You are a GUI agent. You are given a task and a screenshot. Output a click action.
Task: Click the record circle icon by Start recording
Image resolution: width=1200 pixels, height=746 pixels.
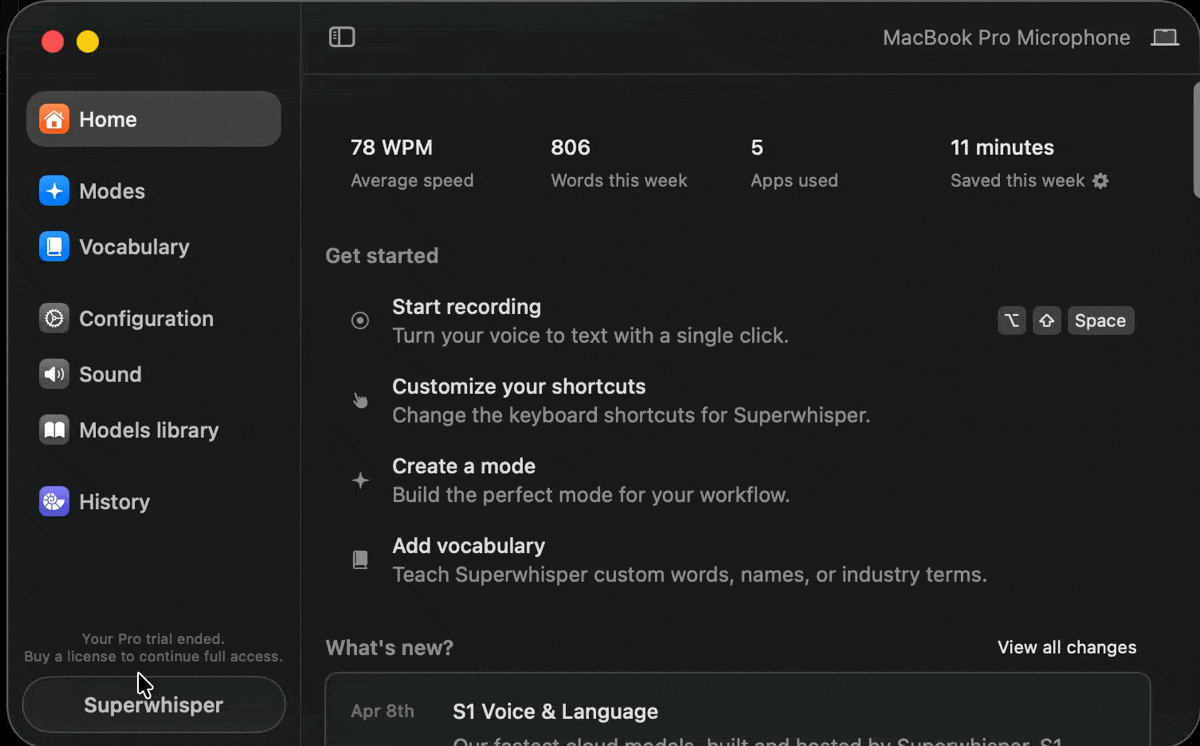360,321
